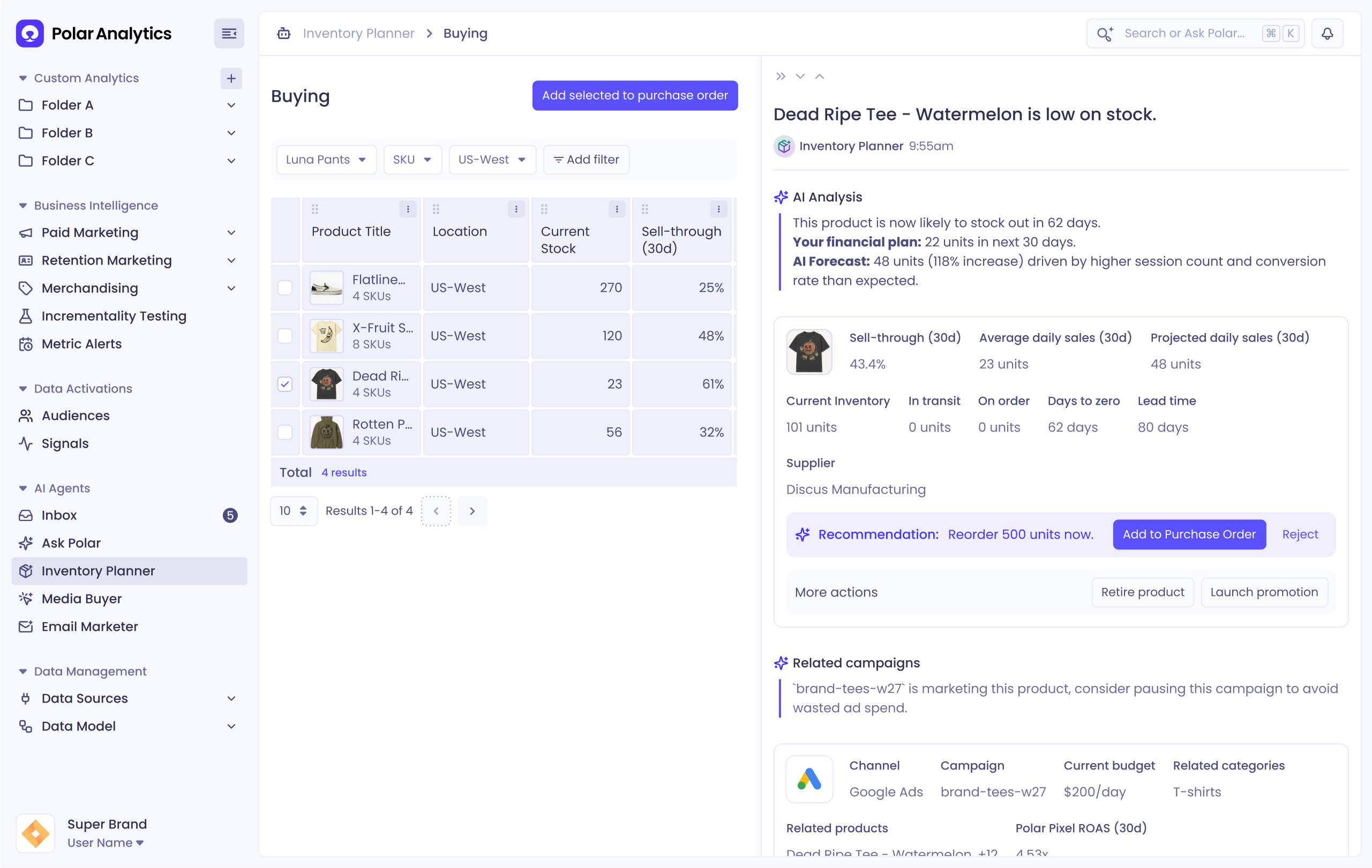Open the Location column options menu
Image resolution: width=1372 pixels, height=868 pixels.
[x=516, y=209]
